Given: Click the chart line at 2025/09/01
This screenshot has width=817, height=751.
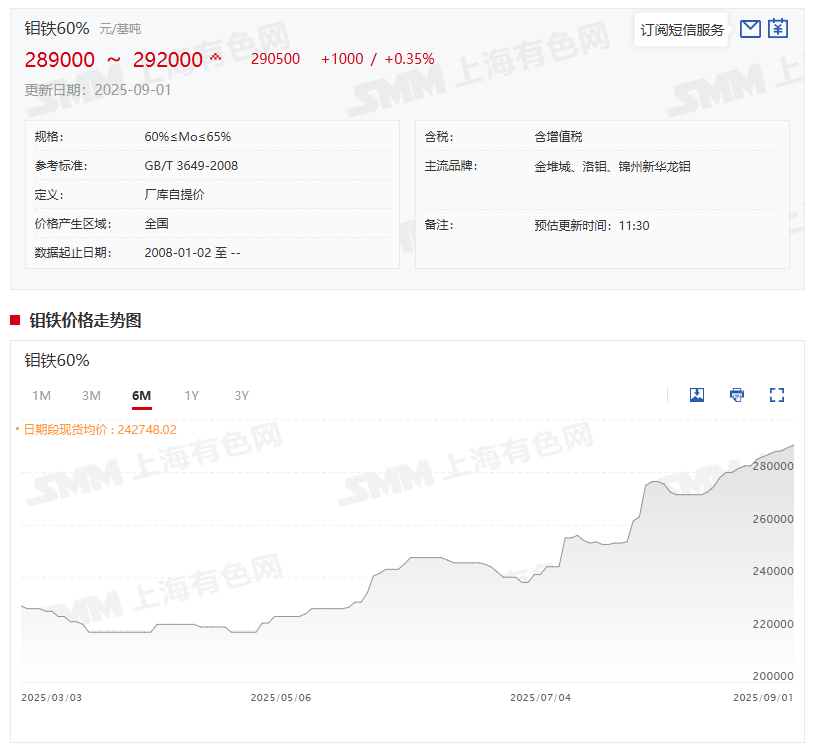Looking at the screenshot, I should click(793, 446).
